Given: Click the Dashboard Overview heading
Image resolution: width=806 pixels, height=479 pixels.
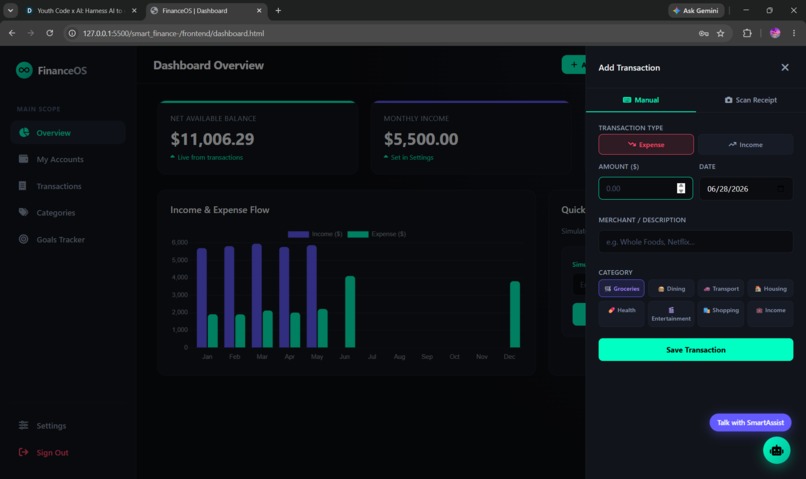Looking at the screenshot, I should tap(208, 65).
